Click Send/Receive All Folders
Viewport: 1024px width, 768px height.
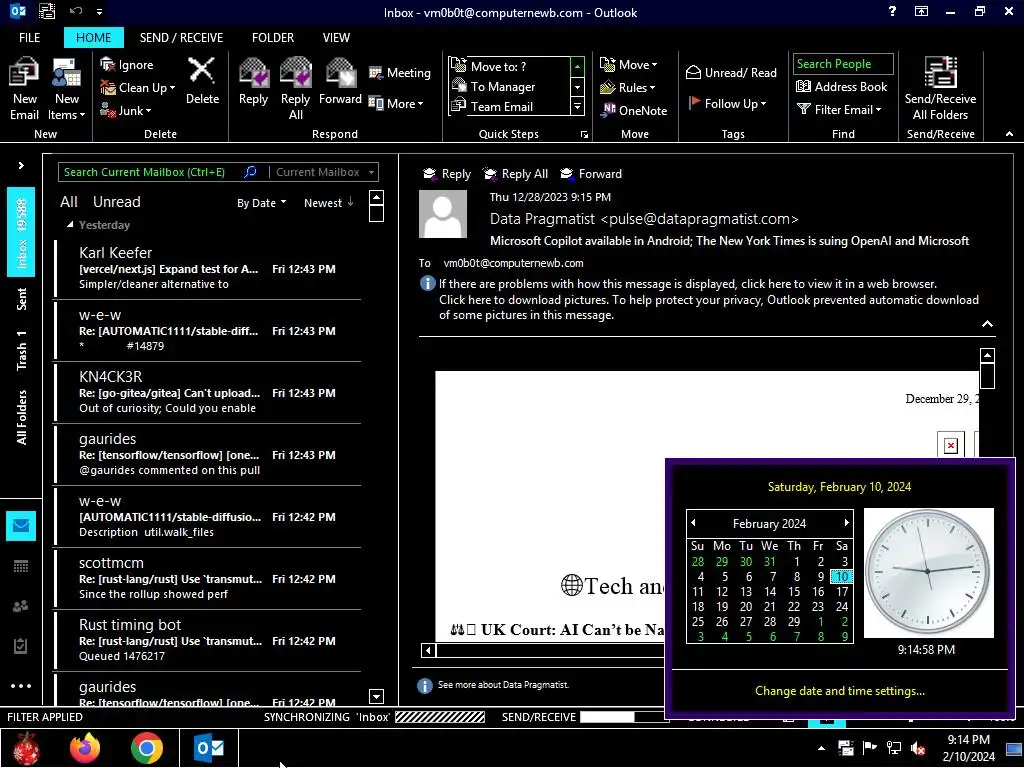[940, 89]
